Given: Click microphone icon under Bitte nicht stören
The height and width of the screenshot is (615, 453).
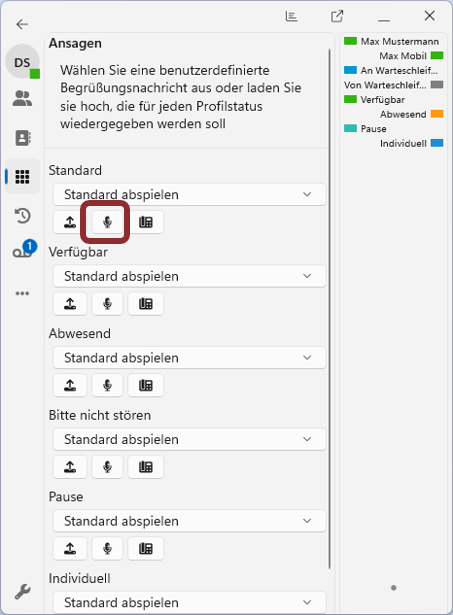Looking at the screenshot, I should pyautogui.click(x=107, y=467).
